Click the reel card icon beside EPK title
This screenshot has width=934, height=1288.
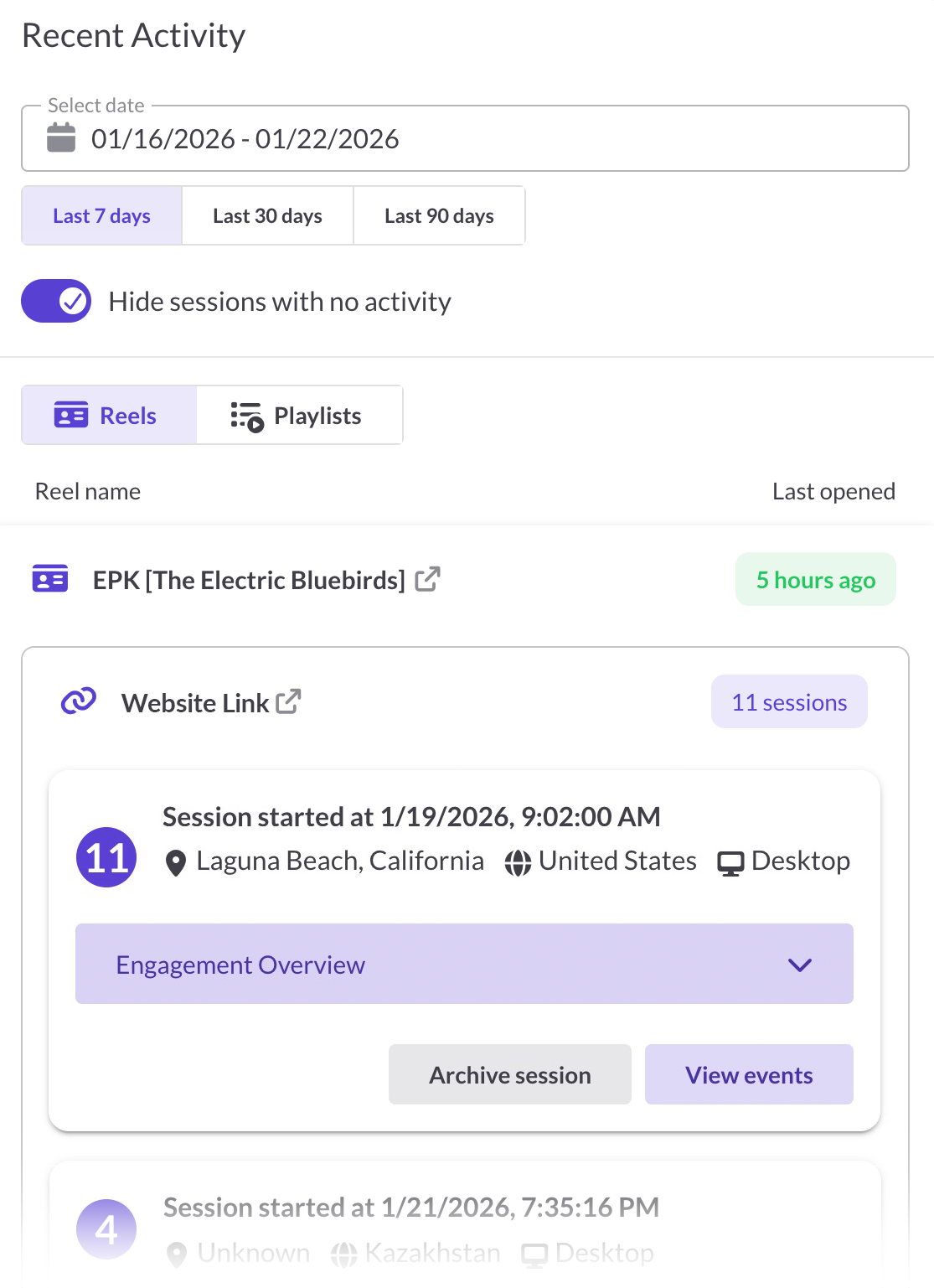click(x=50, y=578)
